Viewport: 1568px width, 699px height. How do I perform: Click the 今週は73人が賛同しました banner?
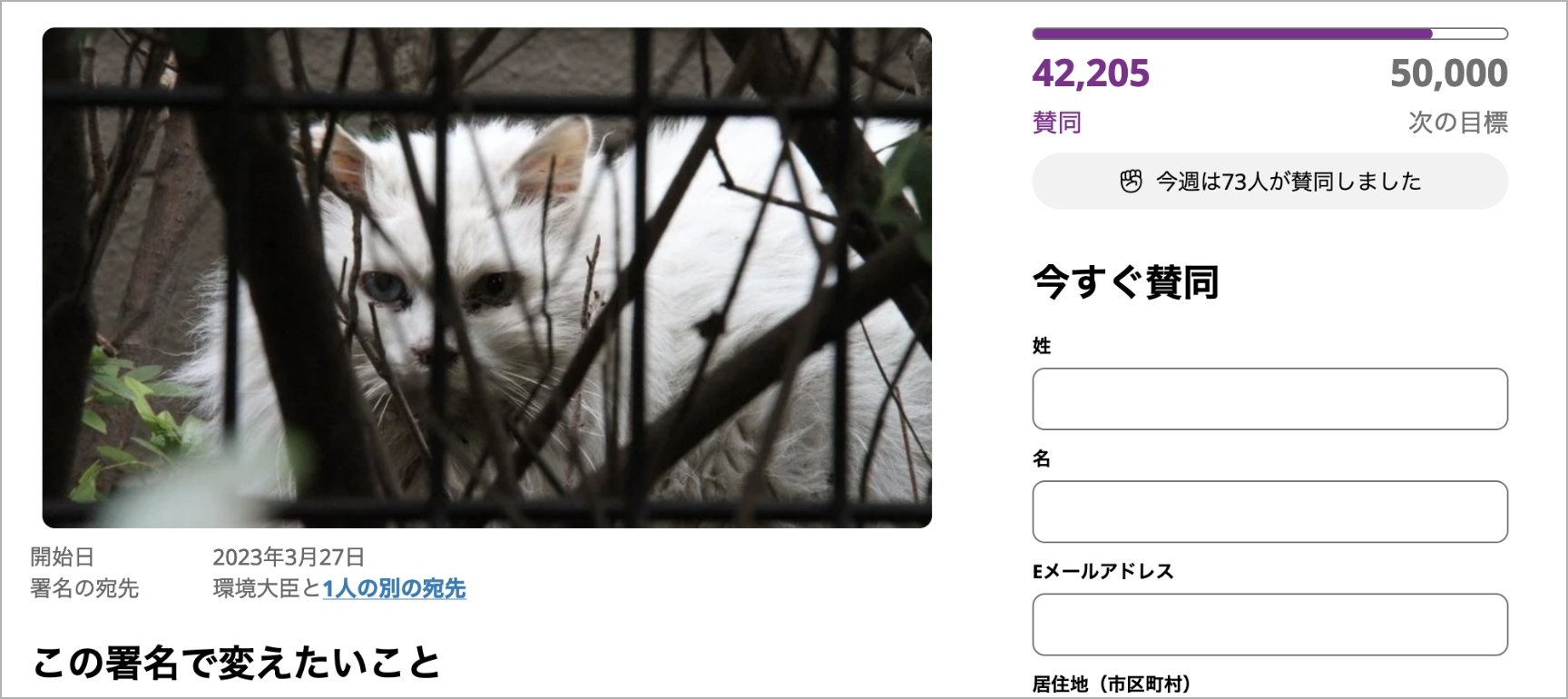click(1269, 182)
